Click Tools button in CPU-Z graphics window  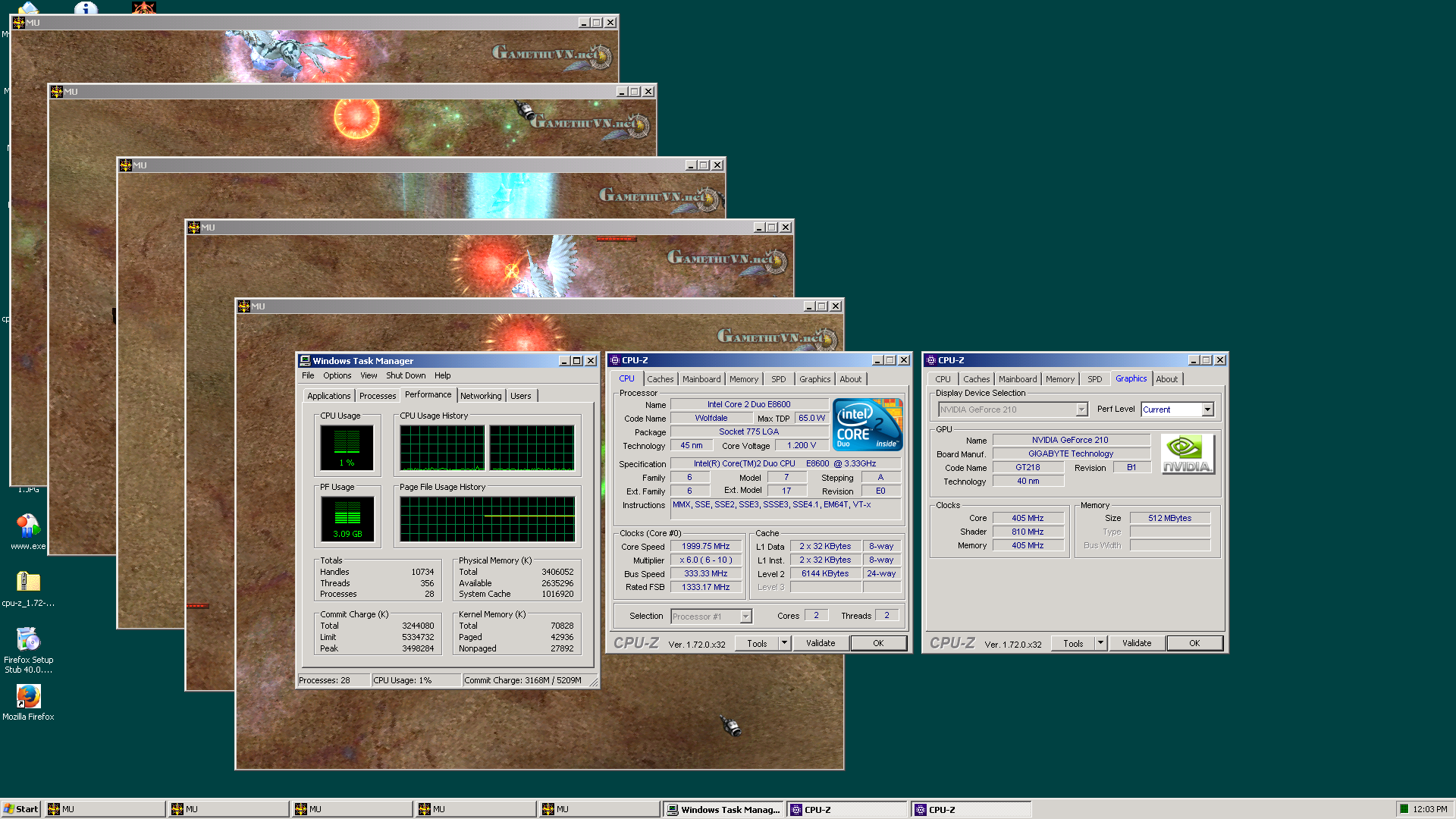[1073, 643]
